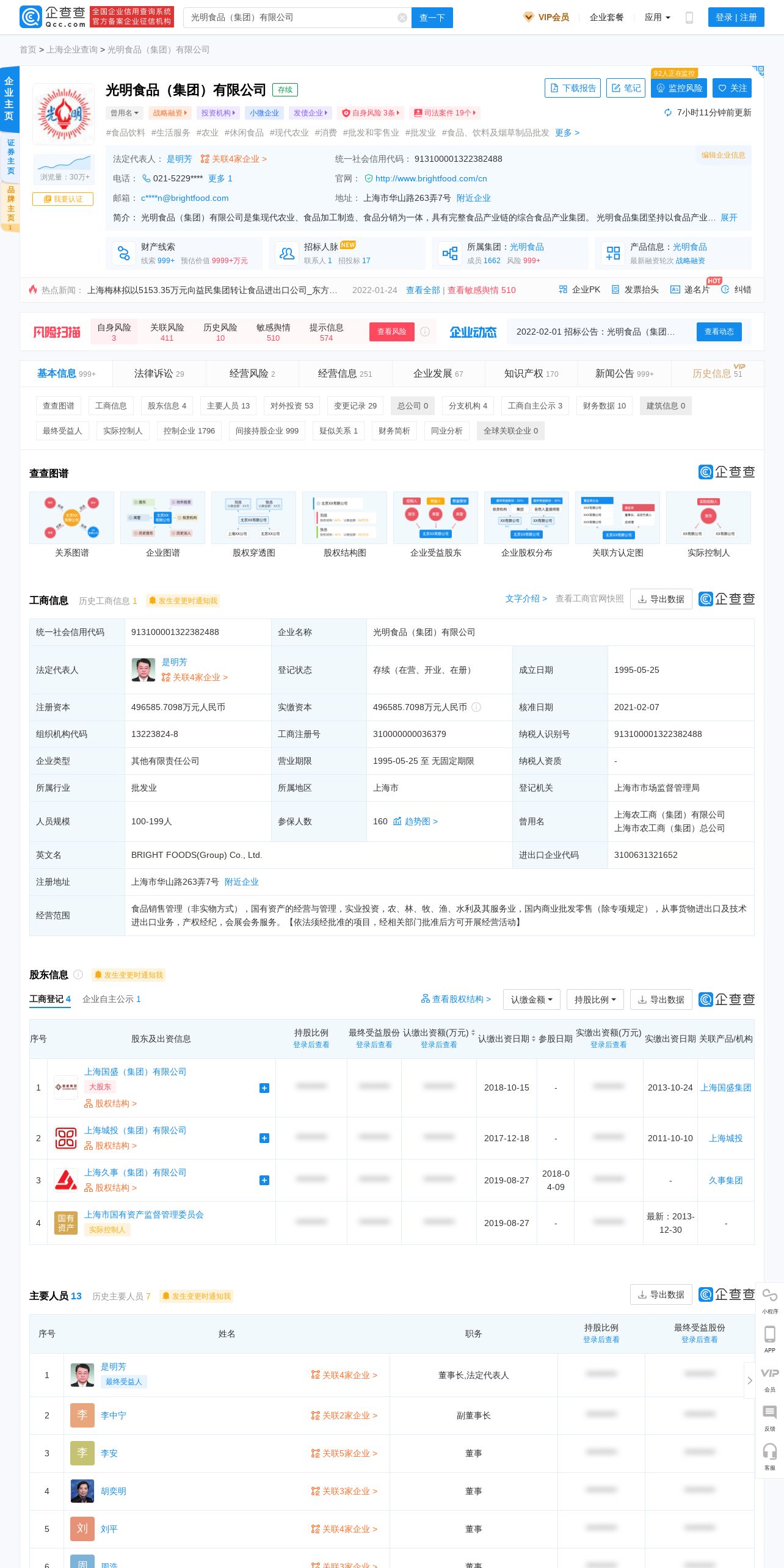Click info icon beside 股东信息 heading

(78, 975)
